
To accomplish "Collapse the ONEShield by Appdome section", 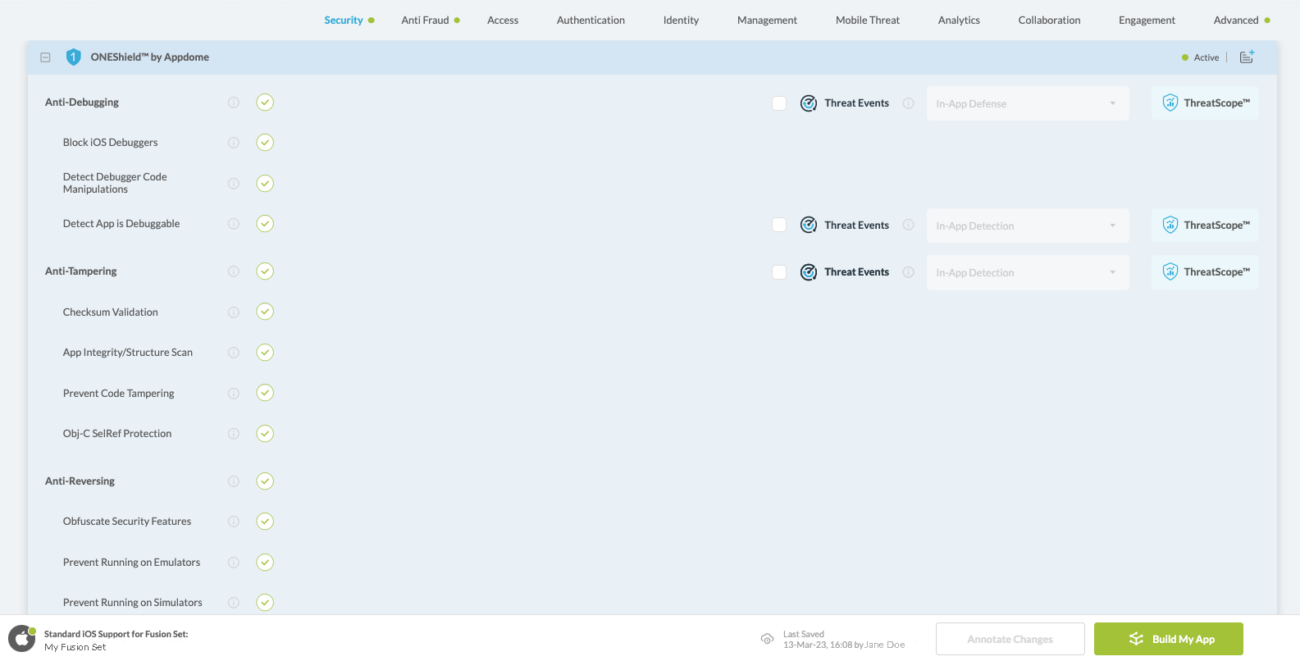I will 45,57.
